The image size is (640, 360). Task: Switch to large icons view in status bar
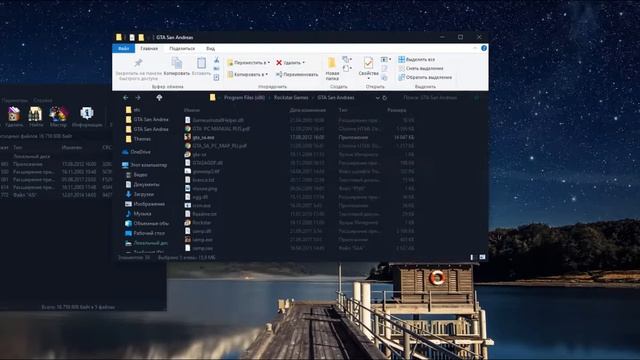(482, 257)
